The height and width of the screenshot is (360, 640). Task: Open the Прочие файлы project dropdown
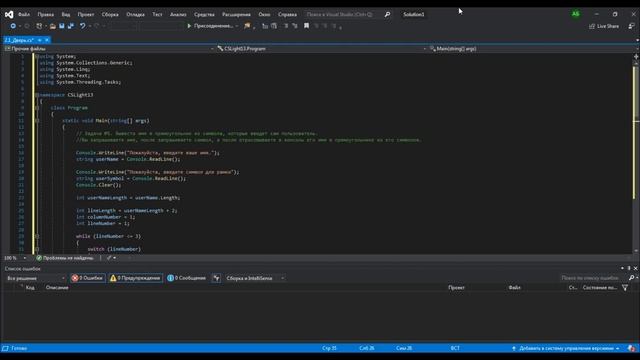(109, 49)
